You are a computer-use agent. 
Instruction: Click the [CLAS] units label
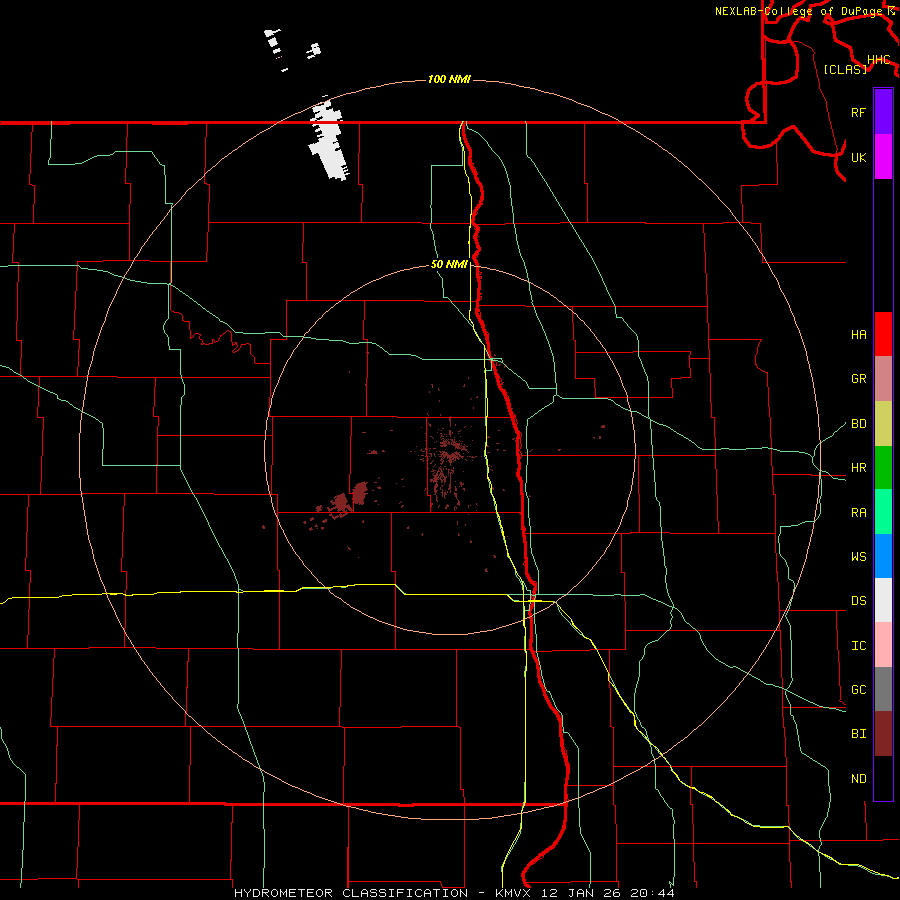[x=845, y=69]
